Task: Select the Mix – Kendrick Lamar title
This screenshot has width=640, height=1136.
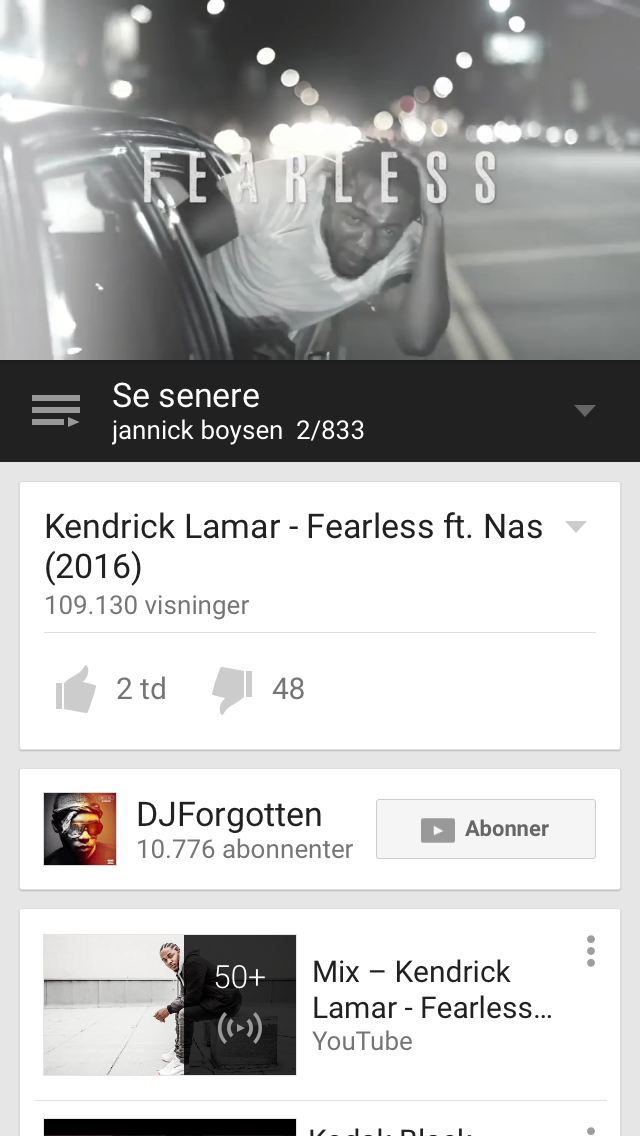Action: point(432,990)
